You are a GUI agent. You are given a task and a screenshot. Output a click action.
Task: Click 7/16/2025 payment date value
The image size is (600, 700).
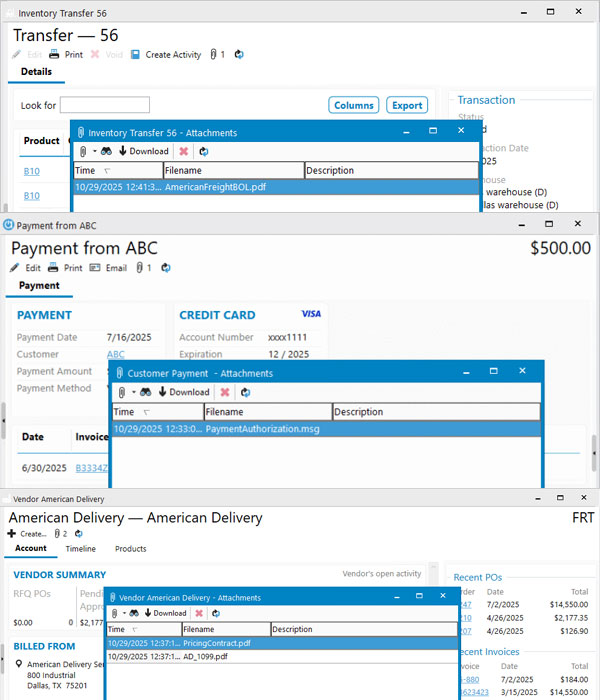(x=129, y=338)
